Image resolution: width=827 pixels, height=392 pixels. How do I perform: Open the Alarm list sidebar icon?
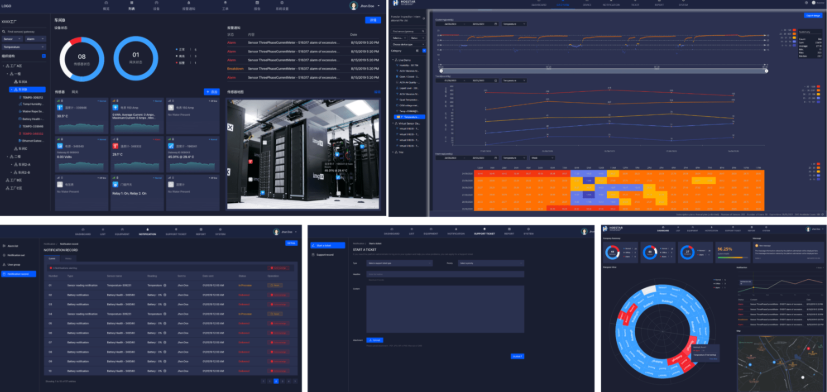click(x=4, y=246)
